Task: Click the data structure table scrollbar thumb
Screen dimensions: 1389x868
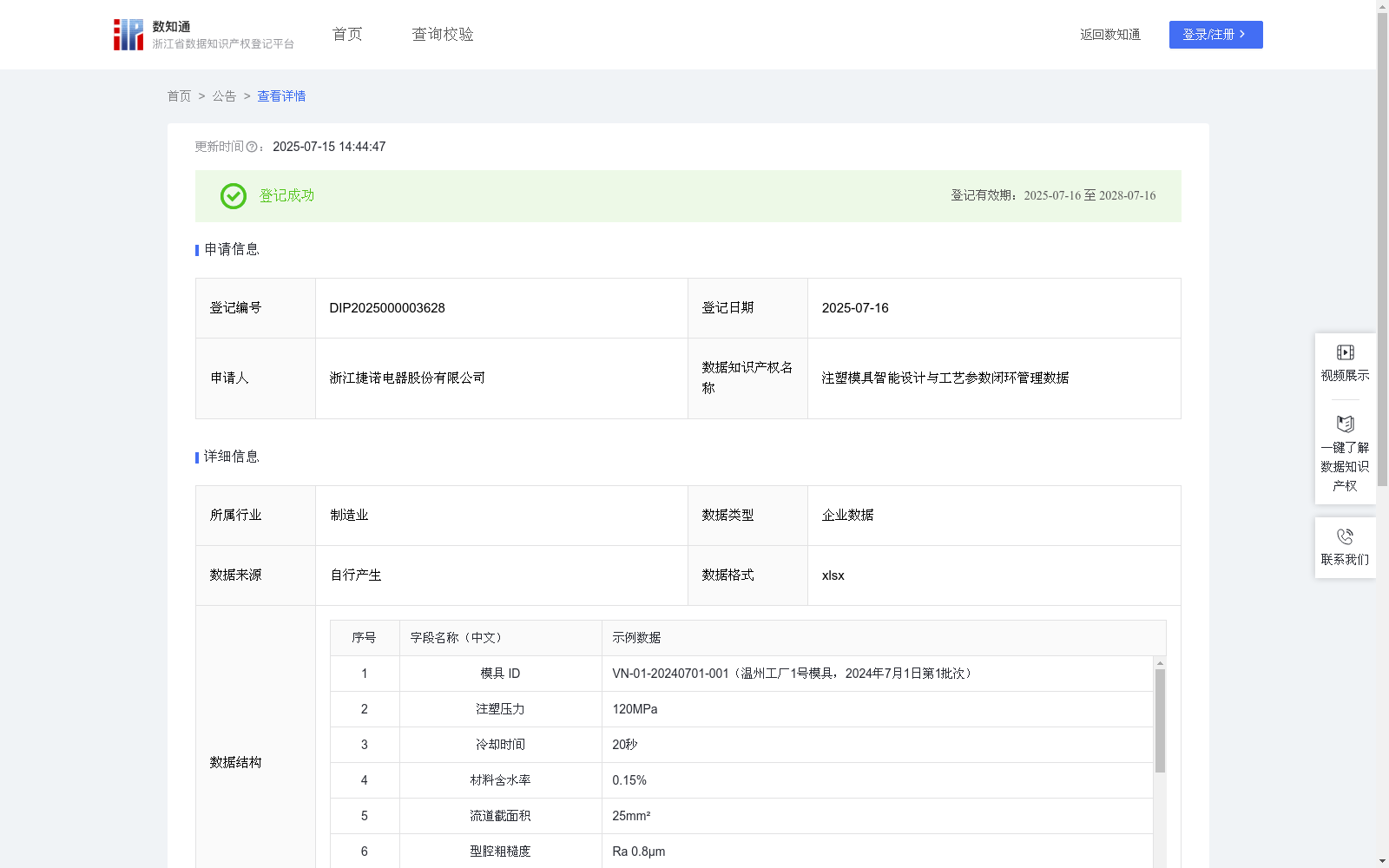Action: pos(1160,720)
